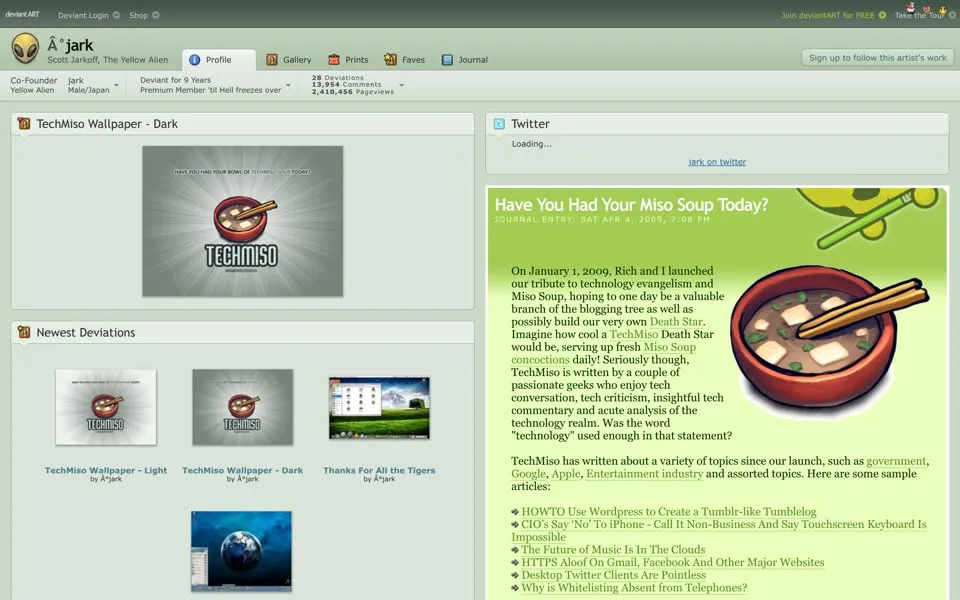Viewport: 960px width, 600px height.
Task: Expand the Deviant Login dropdown arrow
Action: (116, 15)
